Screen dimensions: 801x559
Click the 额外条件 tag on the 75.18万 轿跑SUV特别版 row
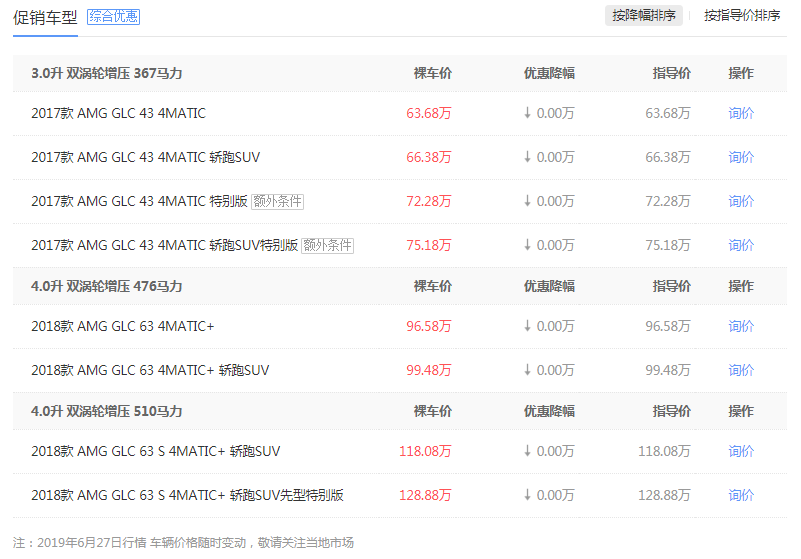click(x=327, y=246)
